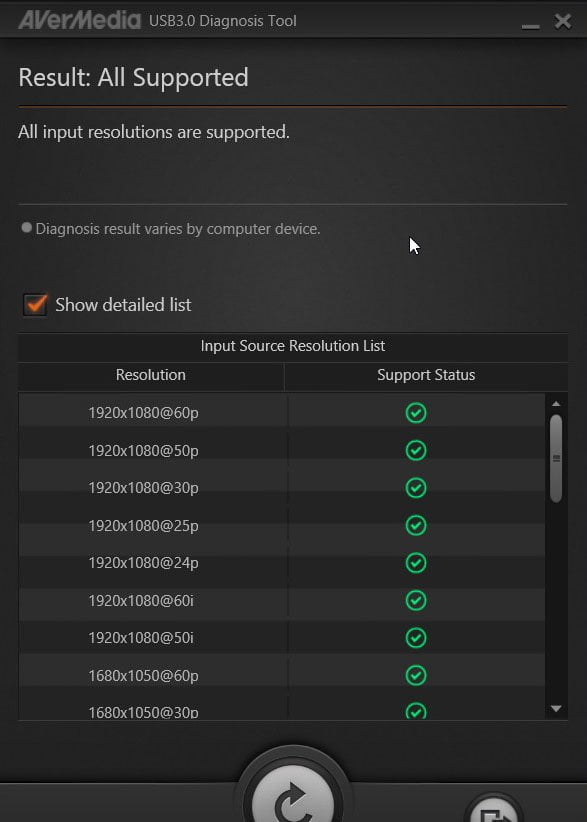The image size is (587, 822).
Task: Click the Support Status column header
Action: tap(426, 375)
